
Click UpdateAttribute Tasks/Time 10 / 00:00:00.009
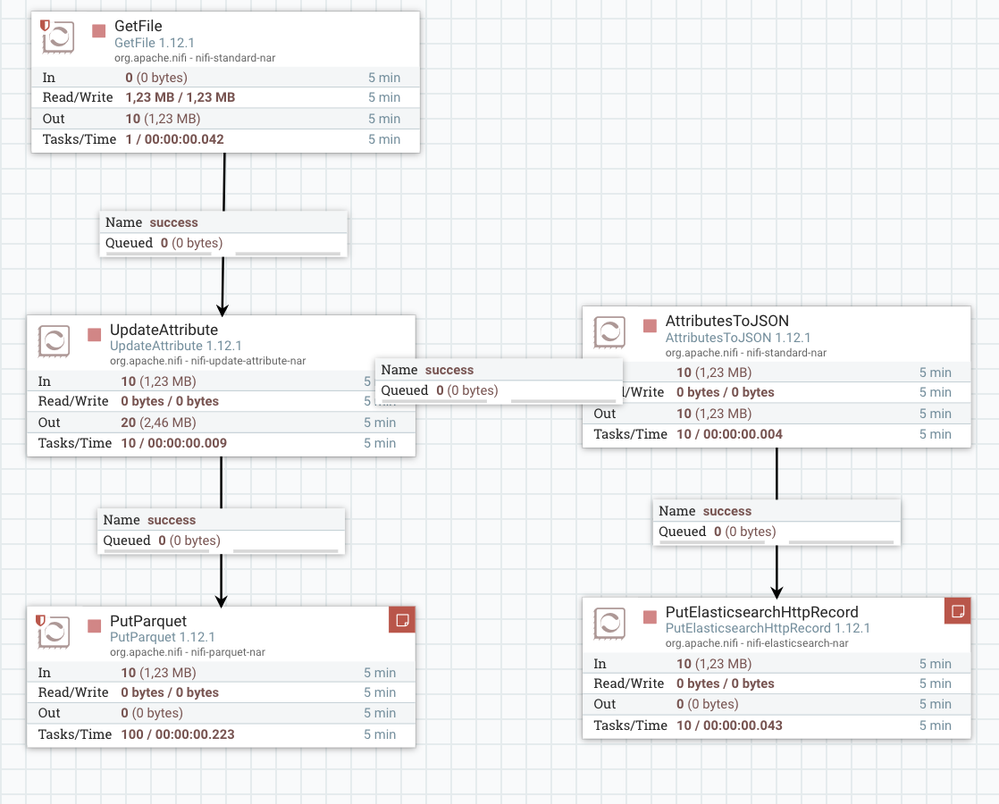click(x=174, y=443)
